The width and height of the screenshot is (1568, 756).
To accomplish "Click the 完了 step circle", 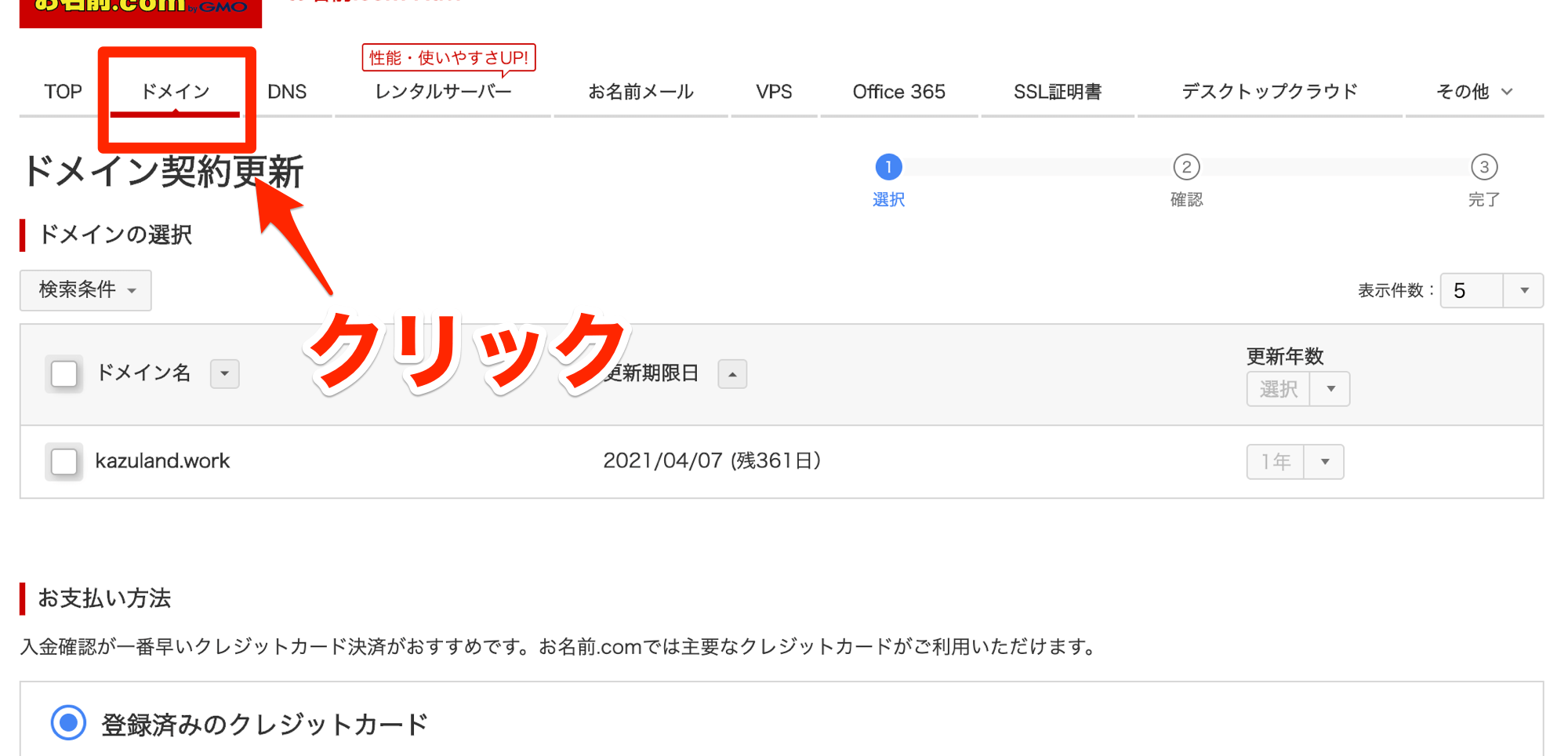I will click(1484, 167).
